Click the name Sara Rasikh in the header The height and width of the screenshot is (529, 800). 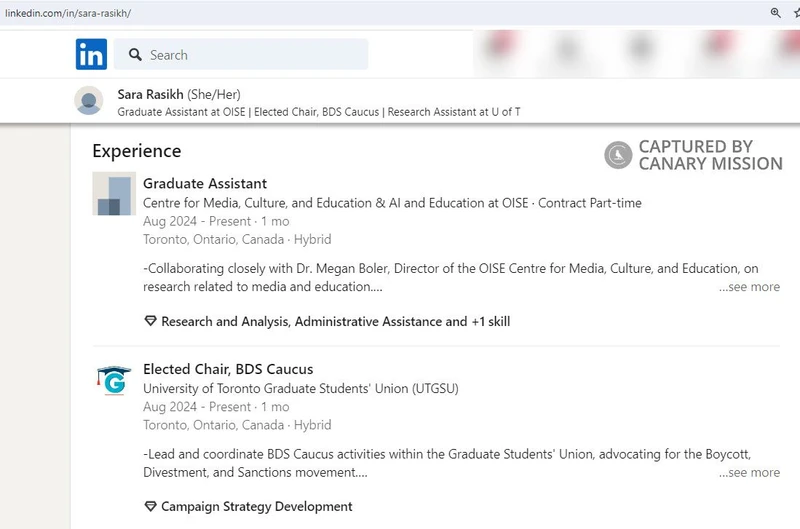pyautogui.click(x=150, y=94)
